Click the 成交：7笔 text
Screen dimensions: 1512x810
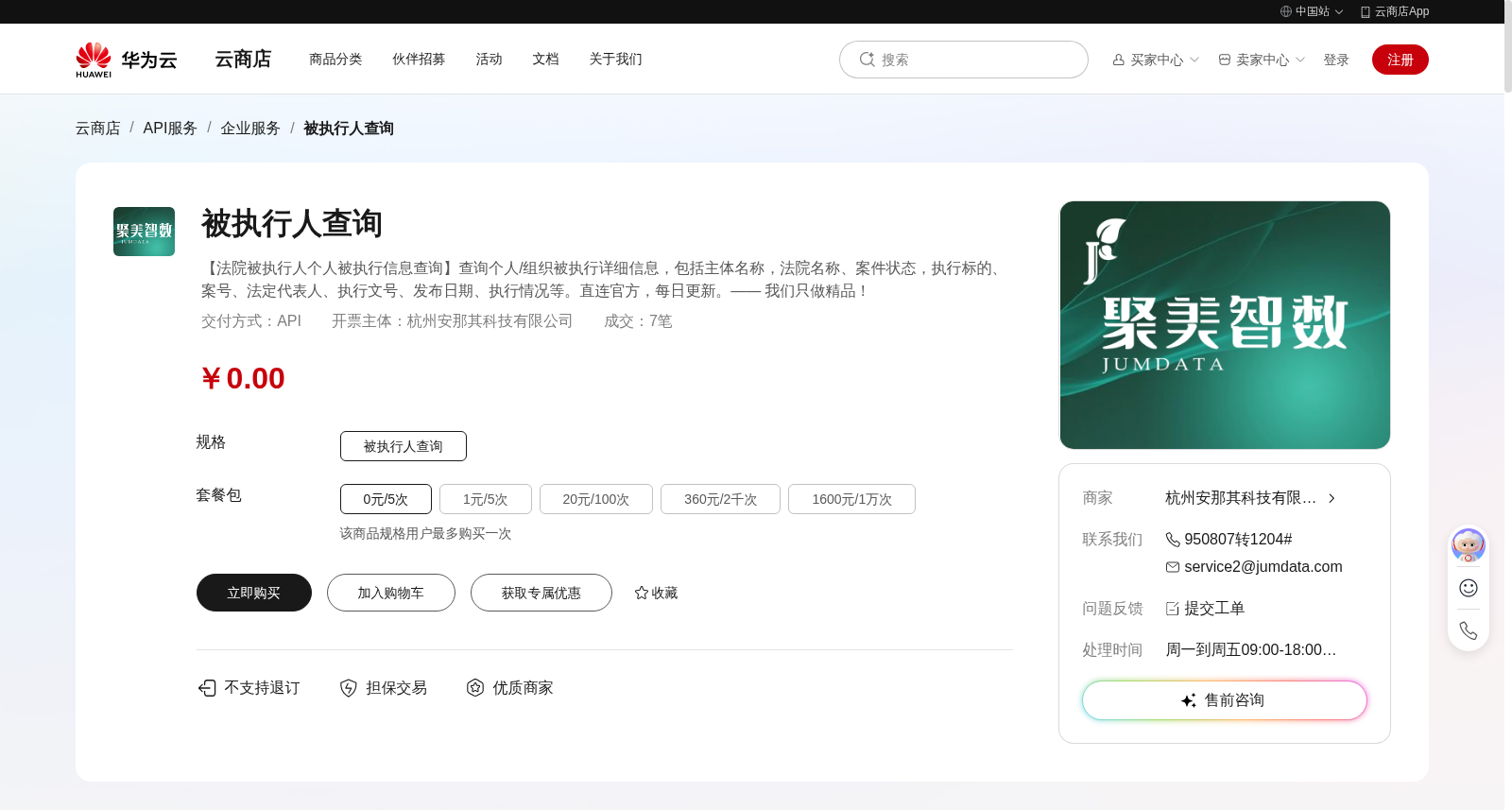pyautogui.click(x=639, y=321)
